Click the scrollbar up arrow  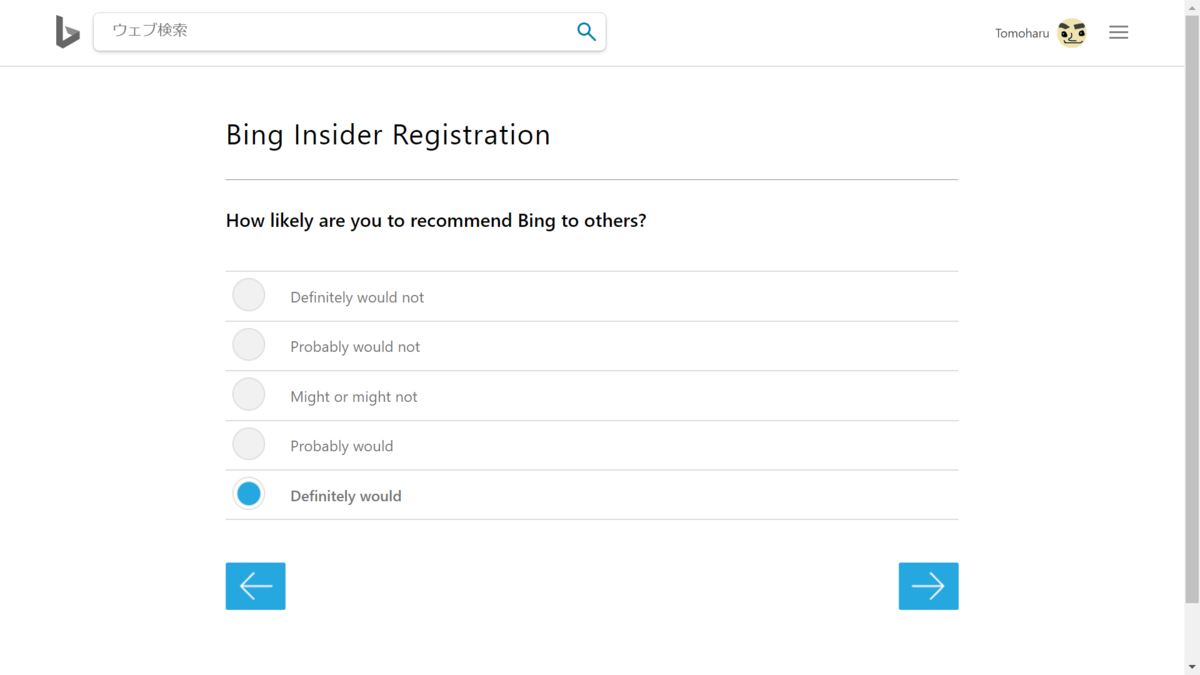pos(1192,8)
